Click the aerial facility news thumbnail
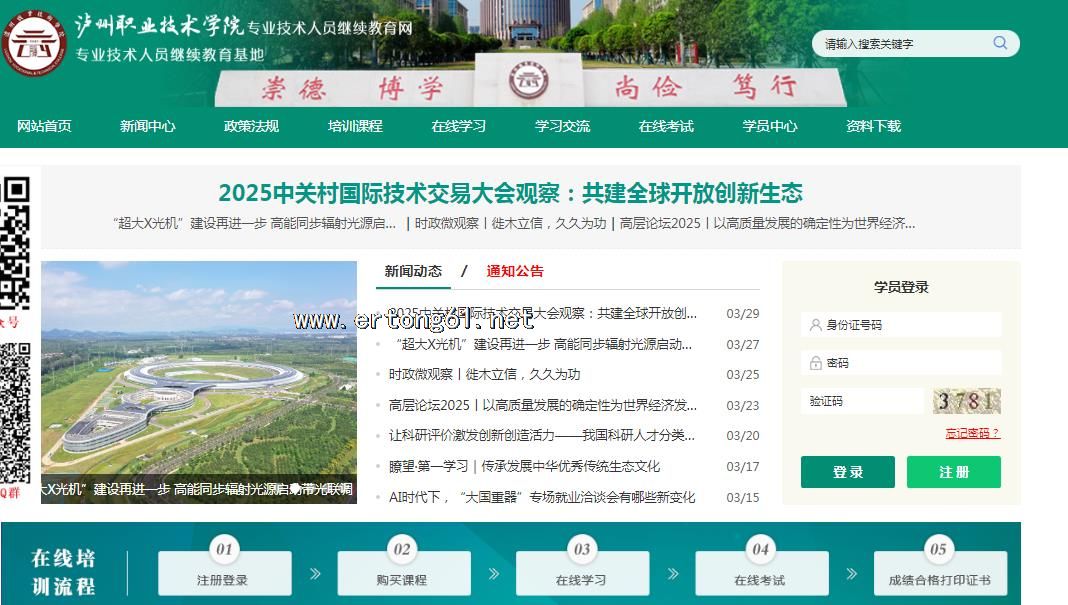This screenshot has height=605, width=1068. [199, 380]
